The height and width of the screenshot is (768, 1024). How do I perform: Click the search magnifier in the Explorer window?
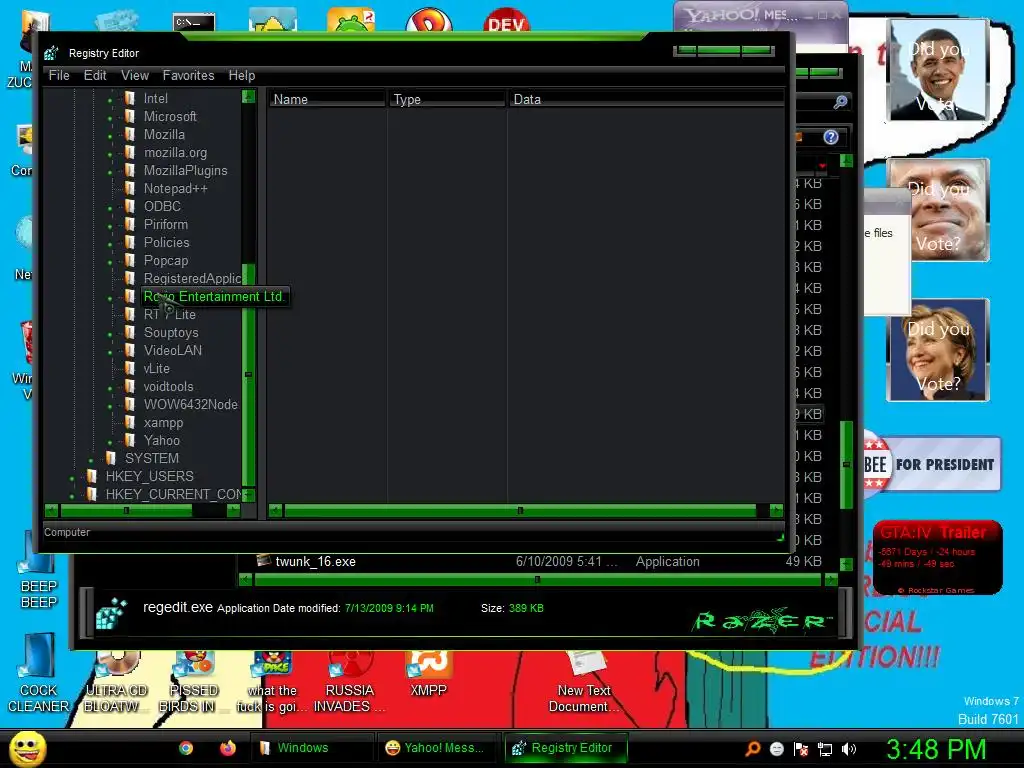tap(840, 102)
